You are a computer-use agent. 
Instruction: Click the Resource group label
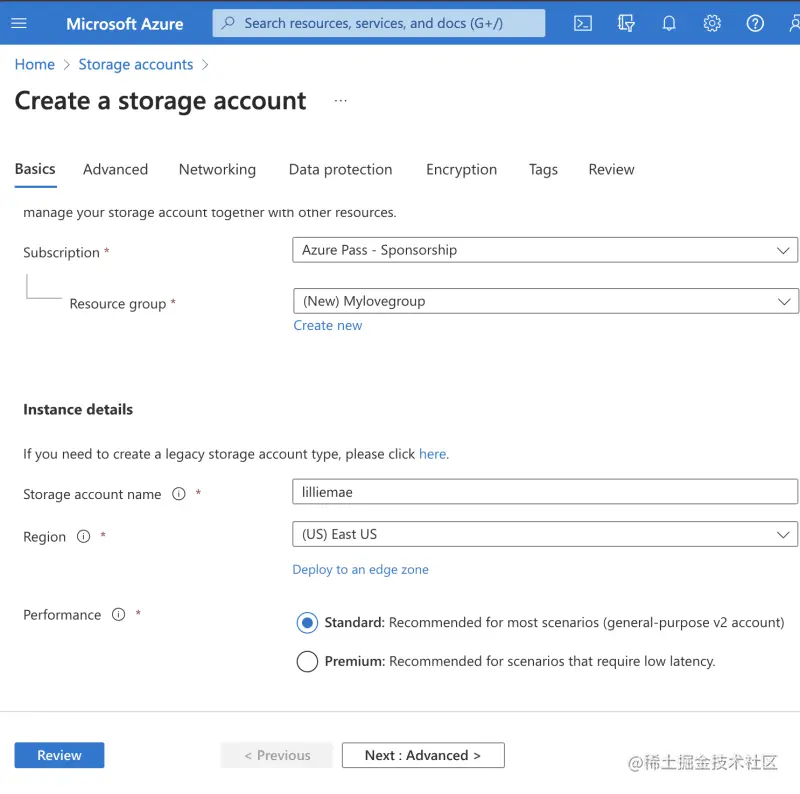(118, 304)
